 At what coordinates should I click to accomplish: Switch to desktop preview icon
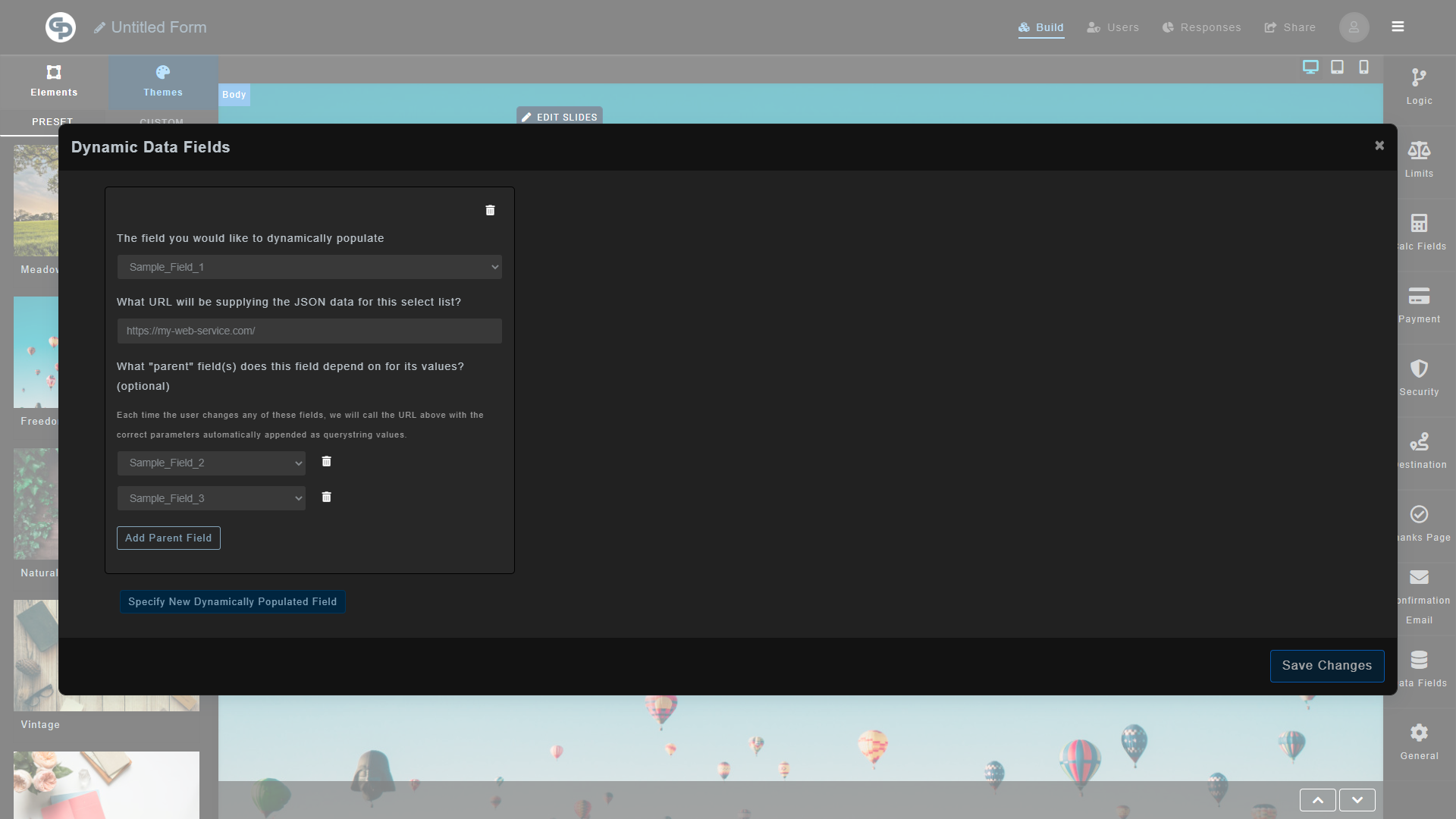[1310, 67]
